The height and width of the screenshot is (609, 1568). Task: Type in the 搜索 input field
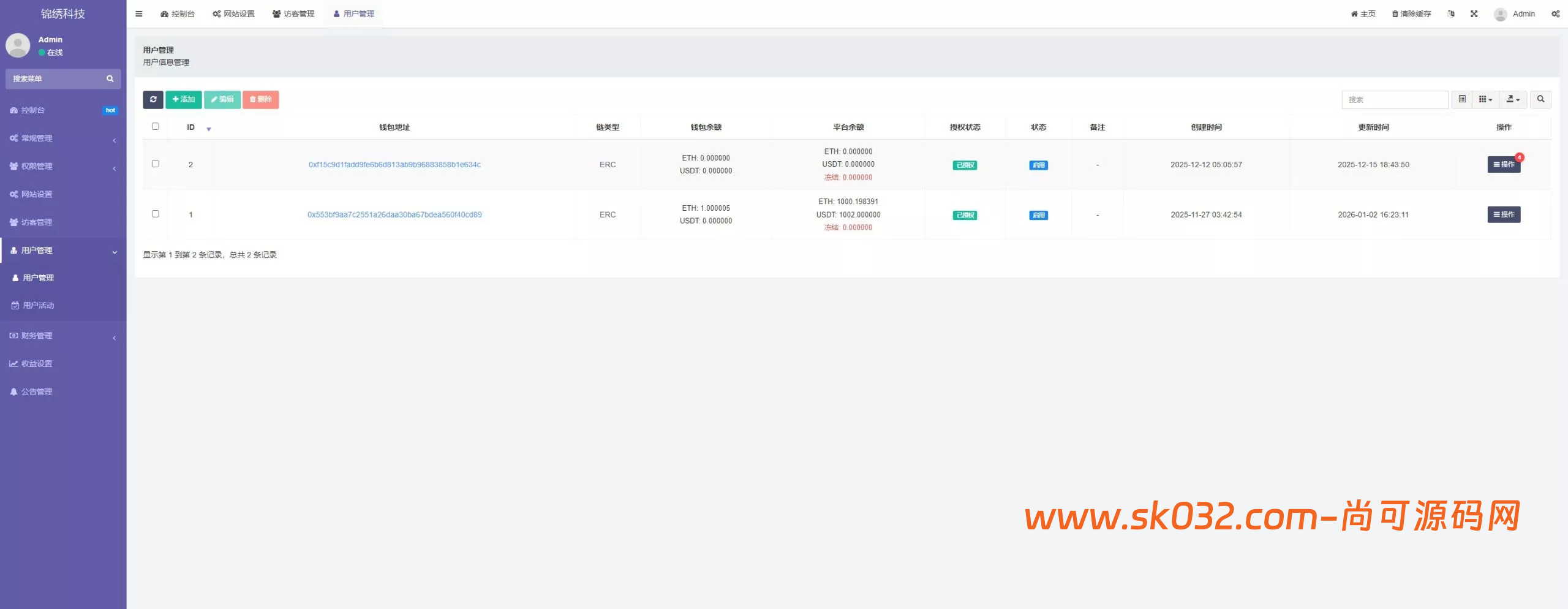1395,99
